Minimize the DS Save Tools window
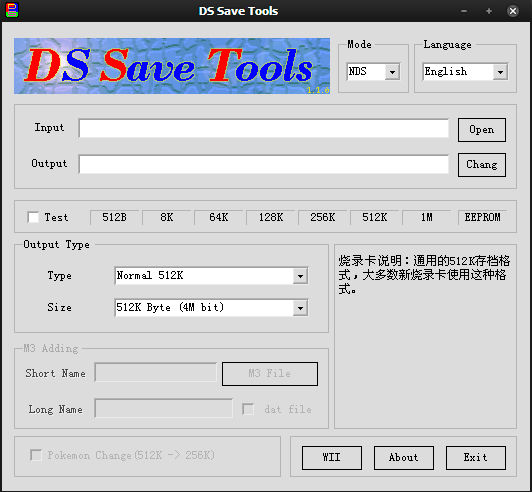Image resolution: width=532 pixels, height=492 pixels. 464,11
